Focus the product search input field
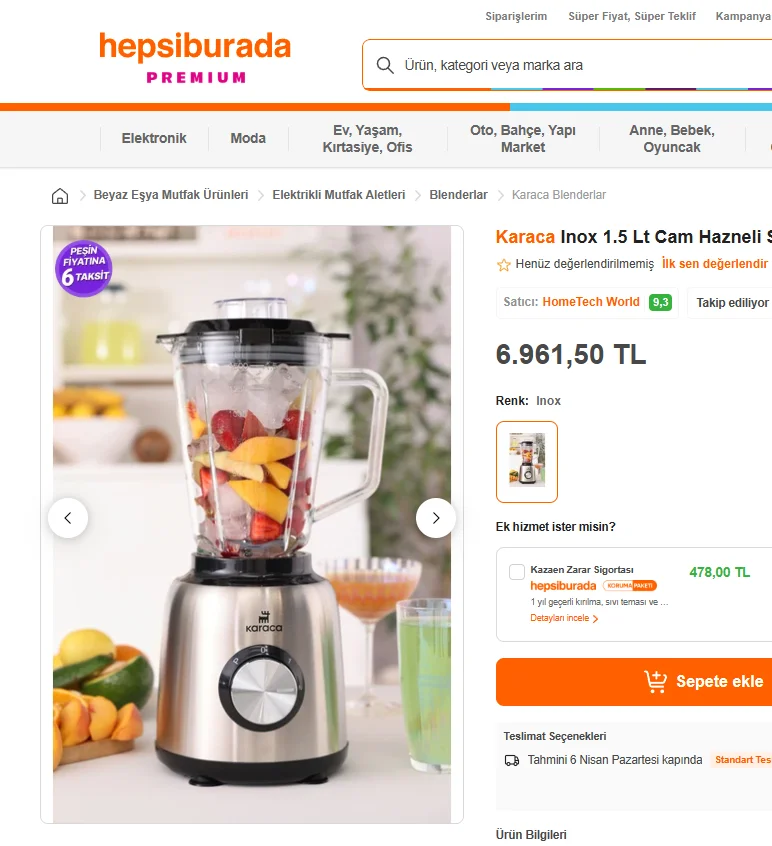The height and width of the screenshot is (846, 772). coord(585,65)
